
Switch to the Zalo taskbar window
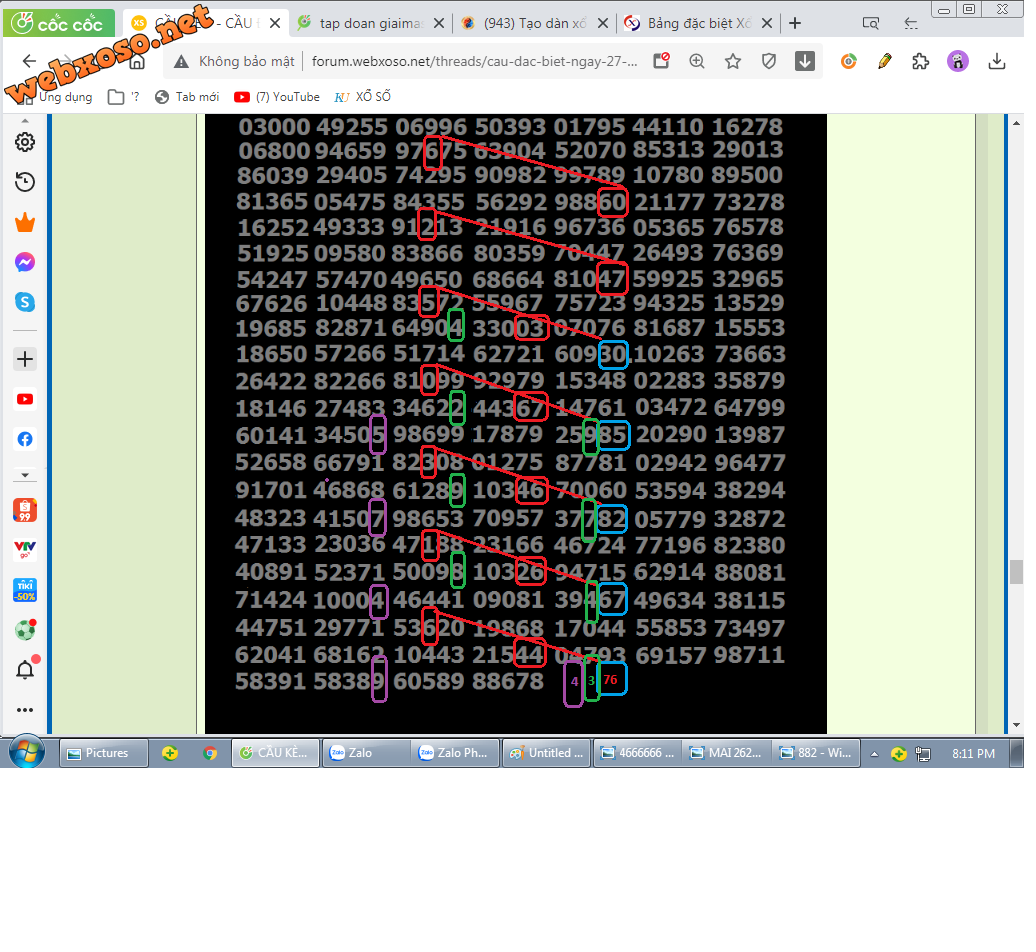tap(365, 753)
